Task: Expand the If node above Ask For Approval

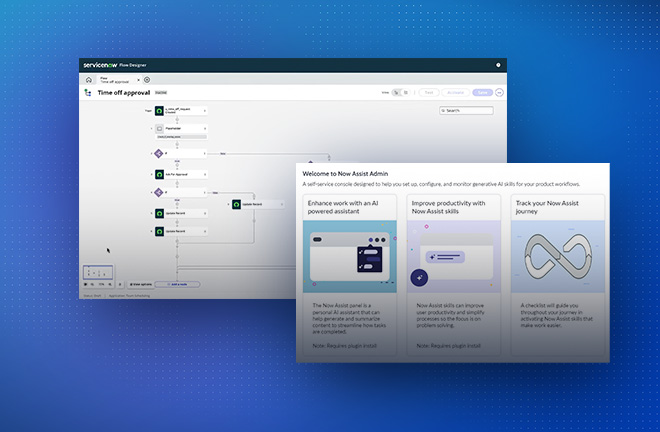Action: pyautogui.click(x=152, y=154)
